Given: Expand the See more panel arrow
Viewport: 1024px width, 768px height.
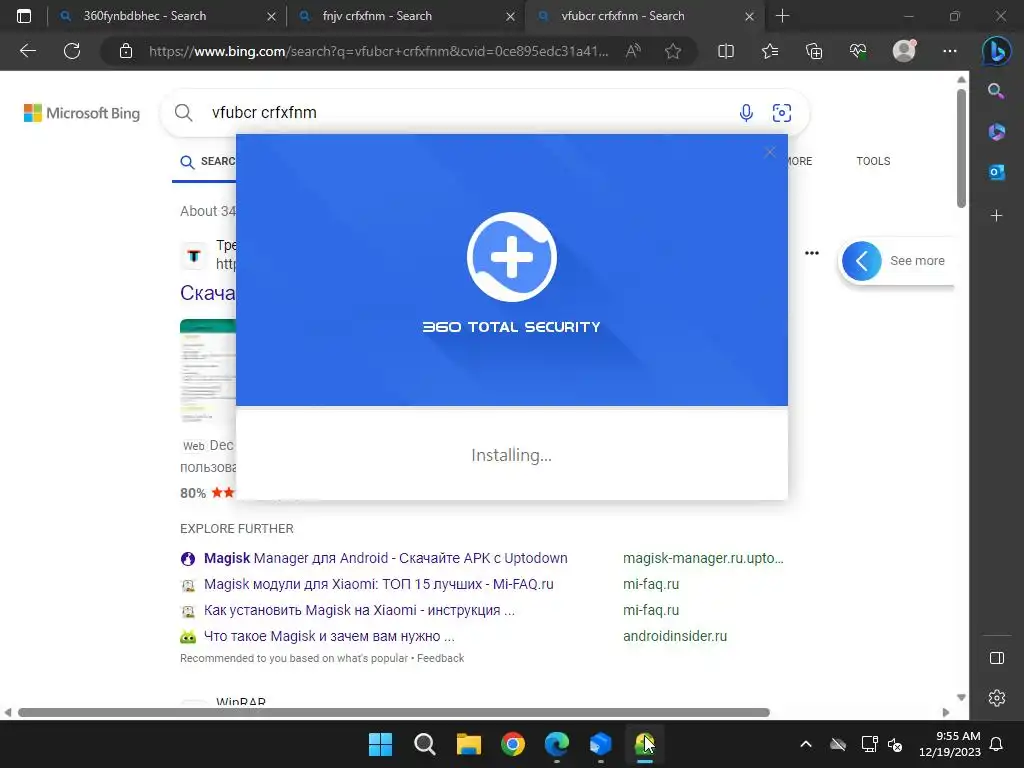Looking at the screenshot, I should (861, 261).
